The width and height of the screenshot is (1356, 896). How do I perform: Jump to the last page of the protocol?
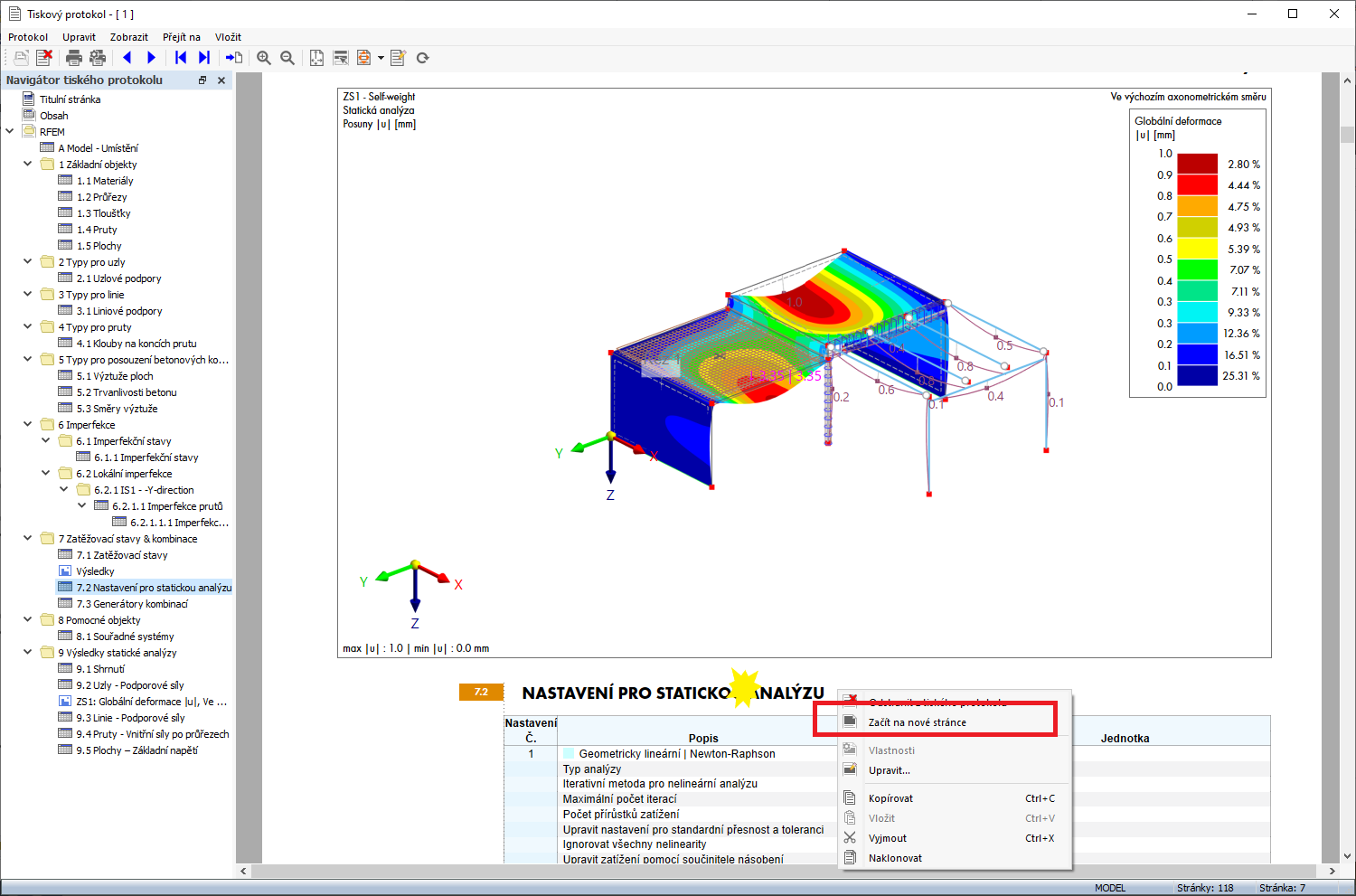[204, 58]
